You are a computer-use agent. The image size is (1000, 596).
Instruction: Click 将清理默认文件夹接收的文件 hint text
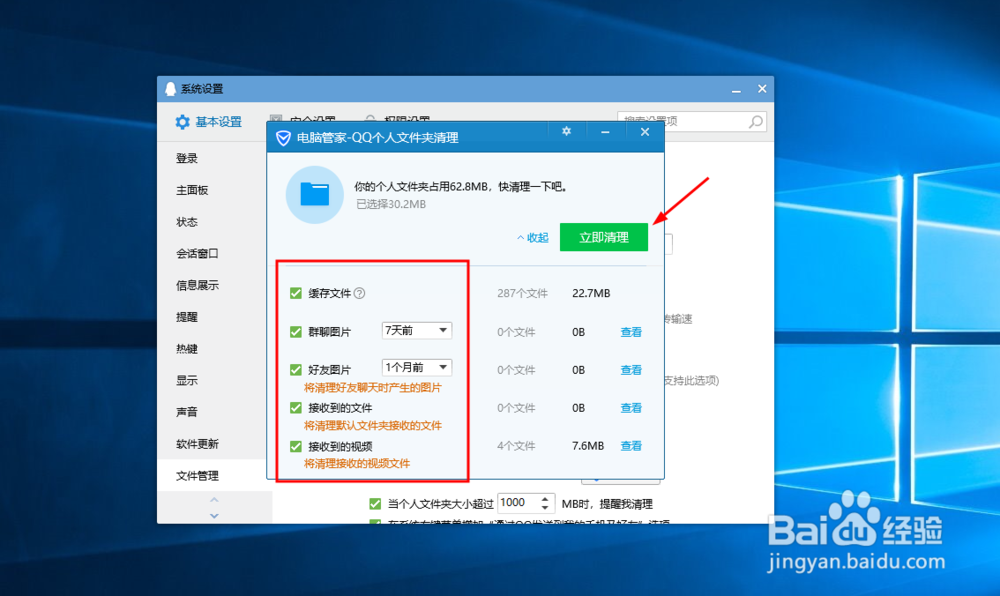[x=372, y=425]
